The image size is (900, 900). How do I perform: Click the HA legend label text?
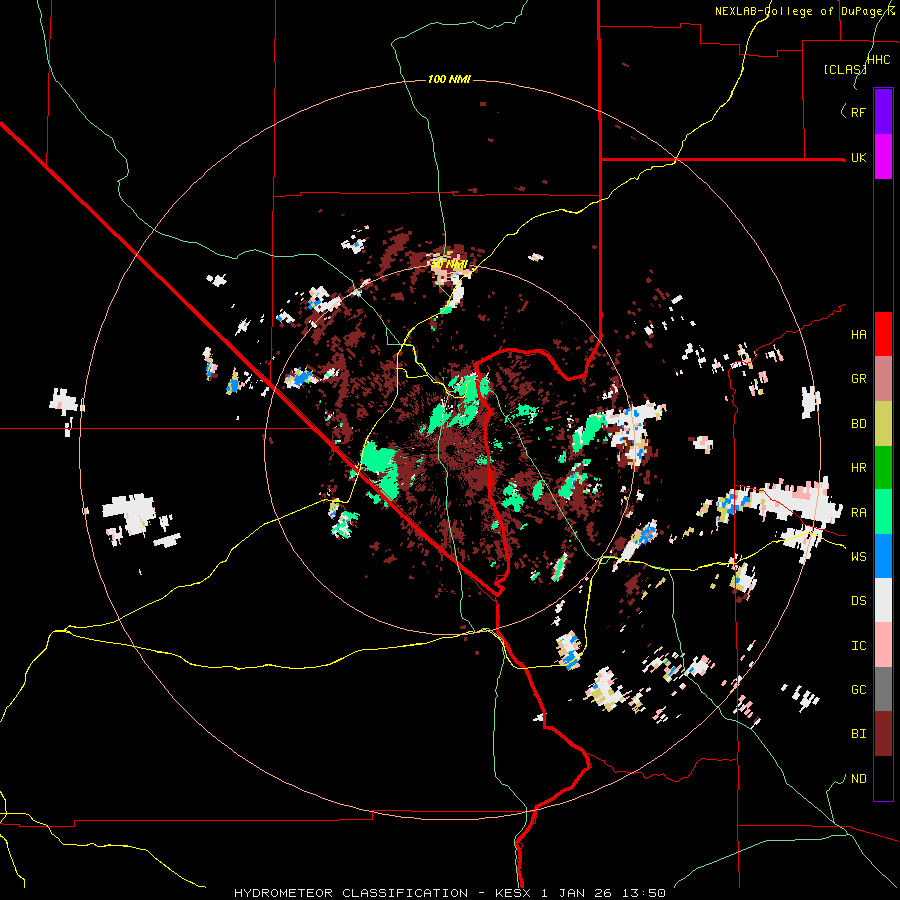click(858, 334)
